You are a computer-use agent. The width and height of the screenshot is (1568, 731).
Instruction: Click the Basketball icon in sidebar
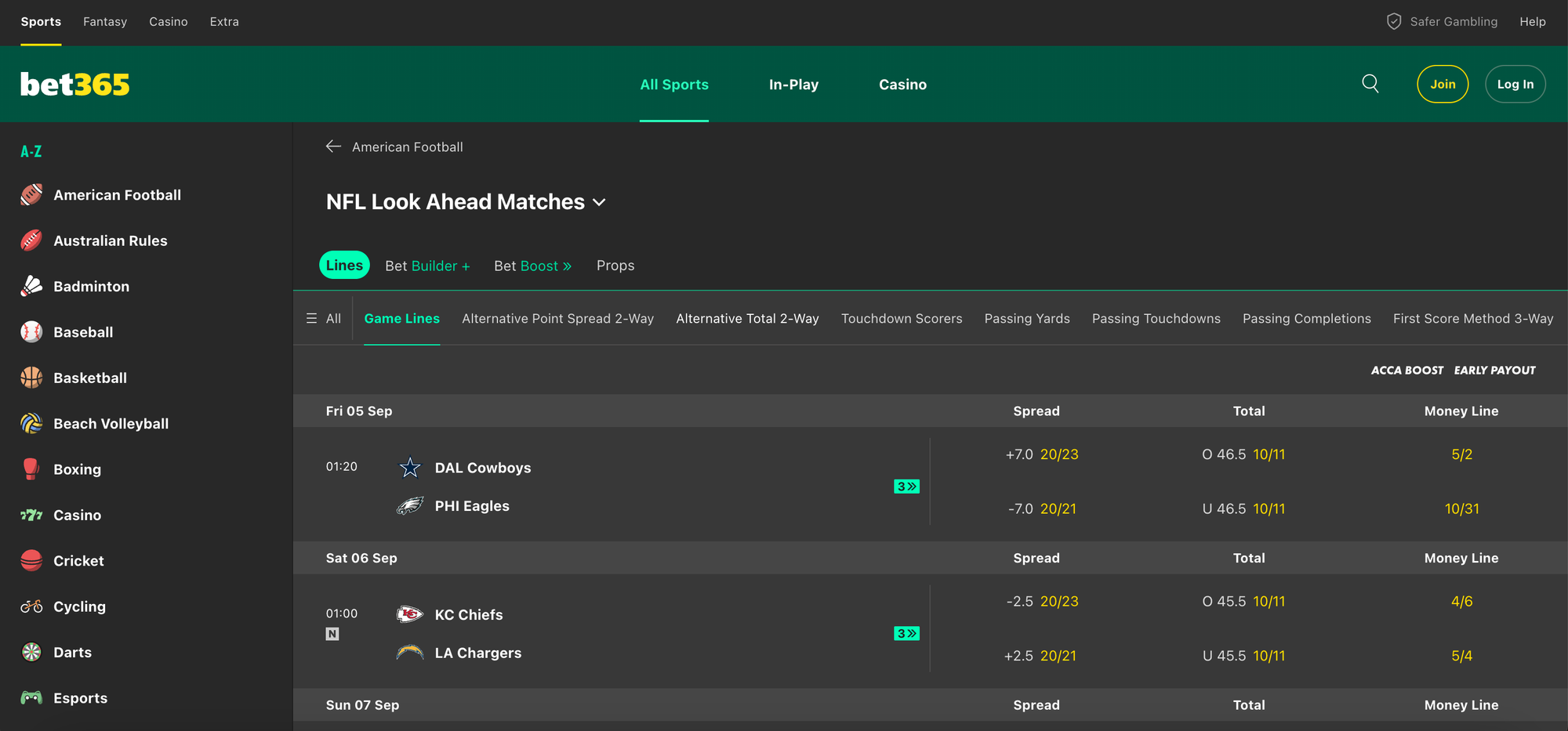point(31,378)
